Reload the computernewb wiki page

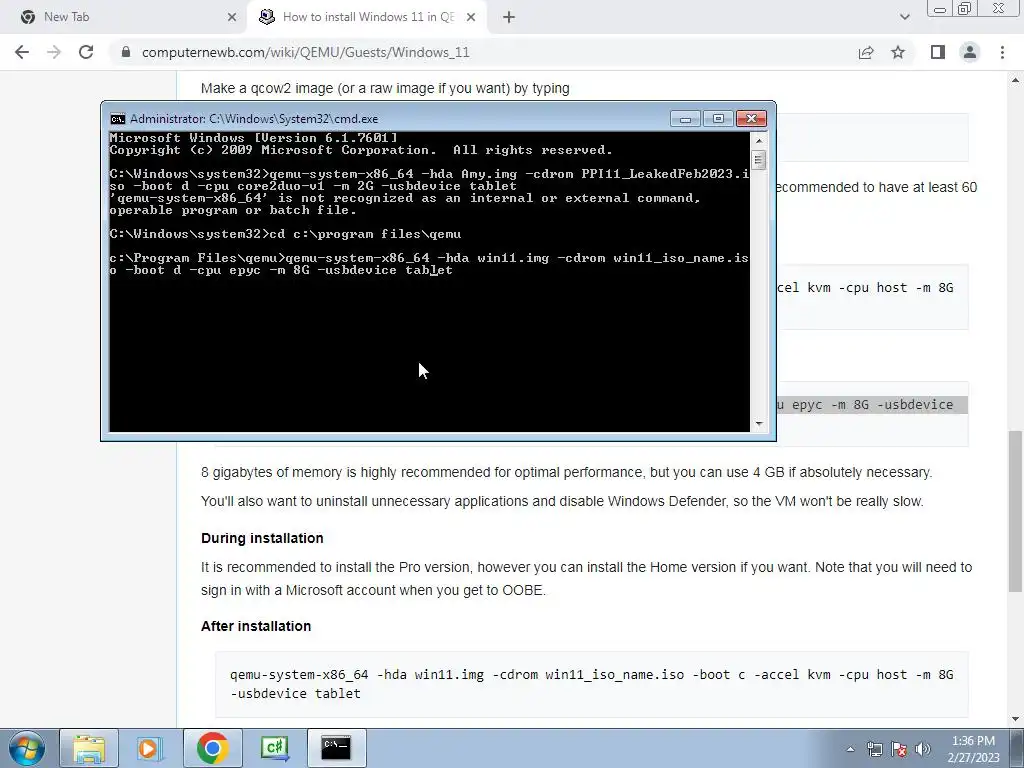pyautogui.click(x=86, y=52)
